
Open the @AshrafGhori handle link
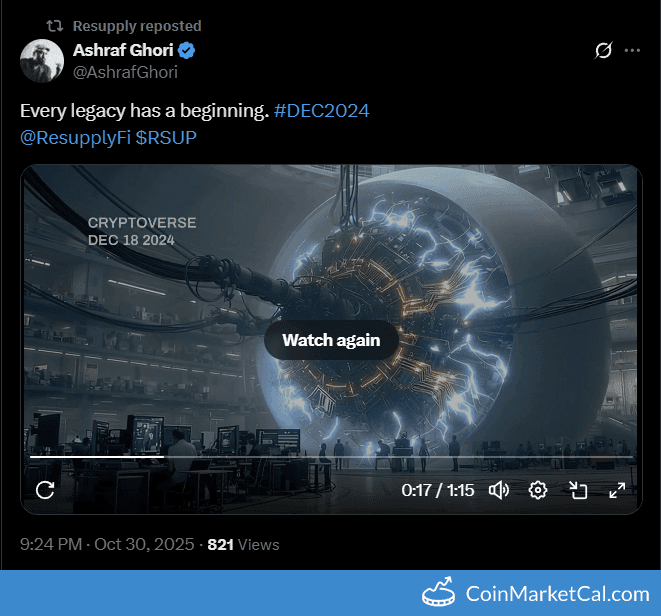pyautogui.click(x=125, y=73)
